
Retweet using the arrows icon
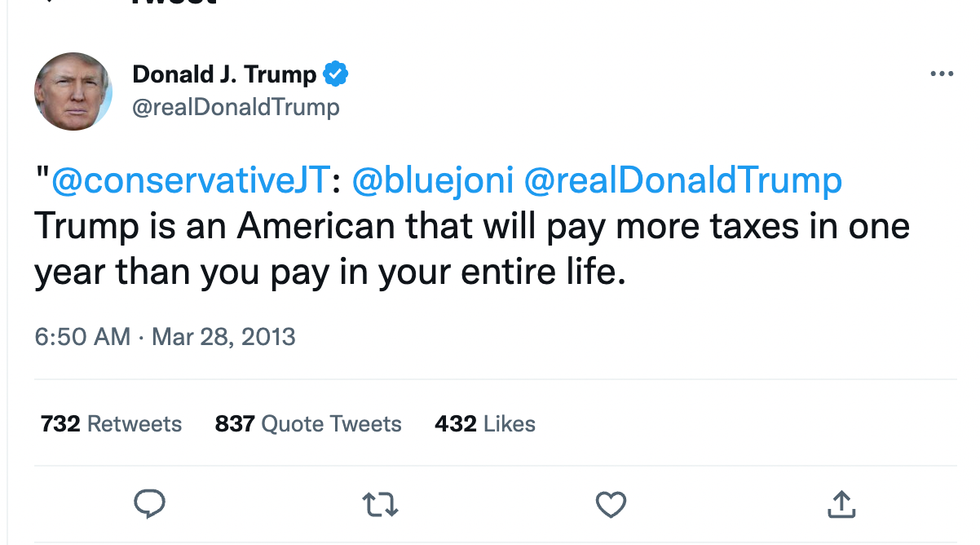(x=380, y=505)
